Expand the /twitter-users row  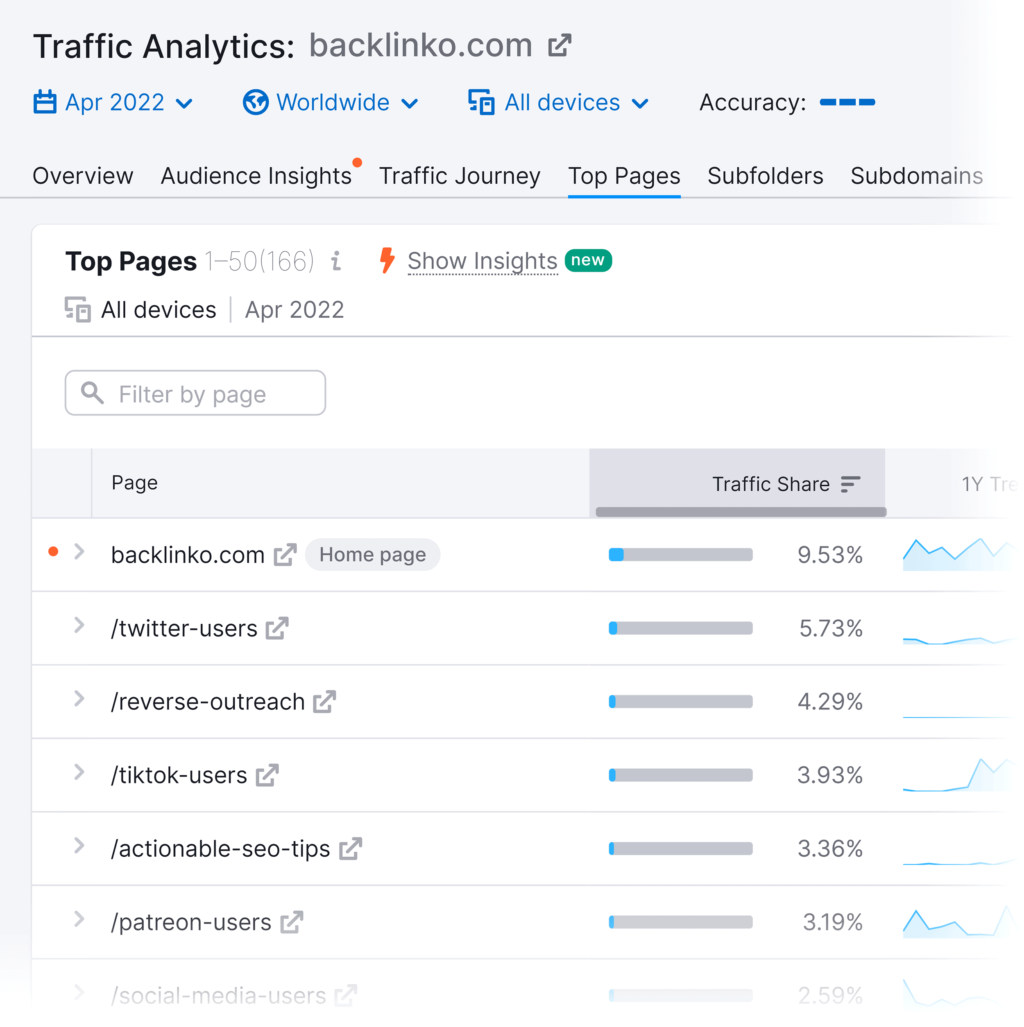click(79, 626)
